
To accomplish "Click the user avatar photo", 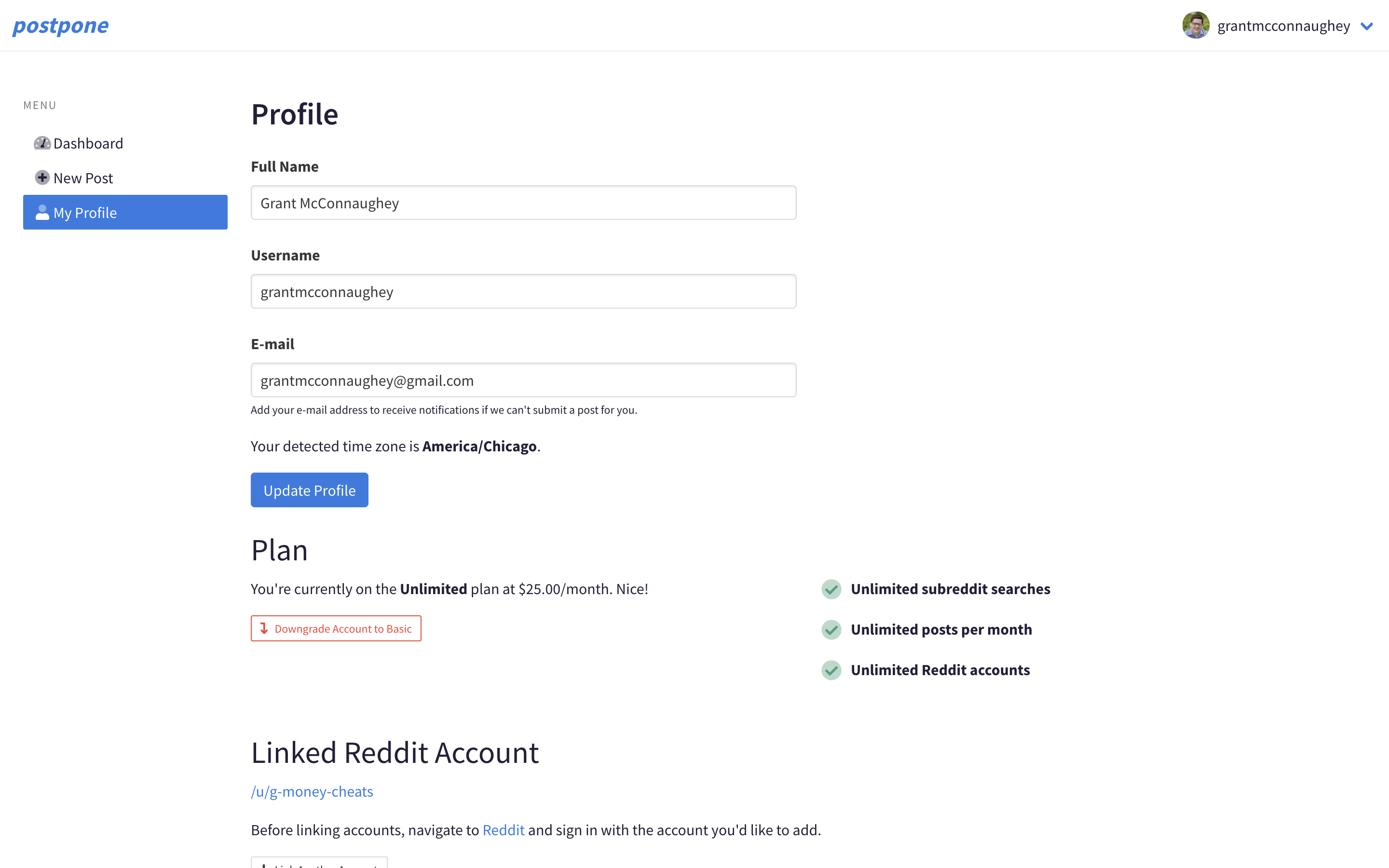I will tap(1196, 25).
